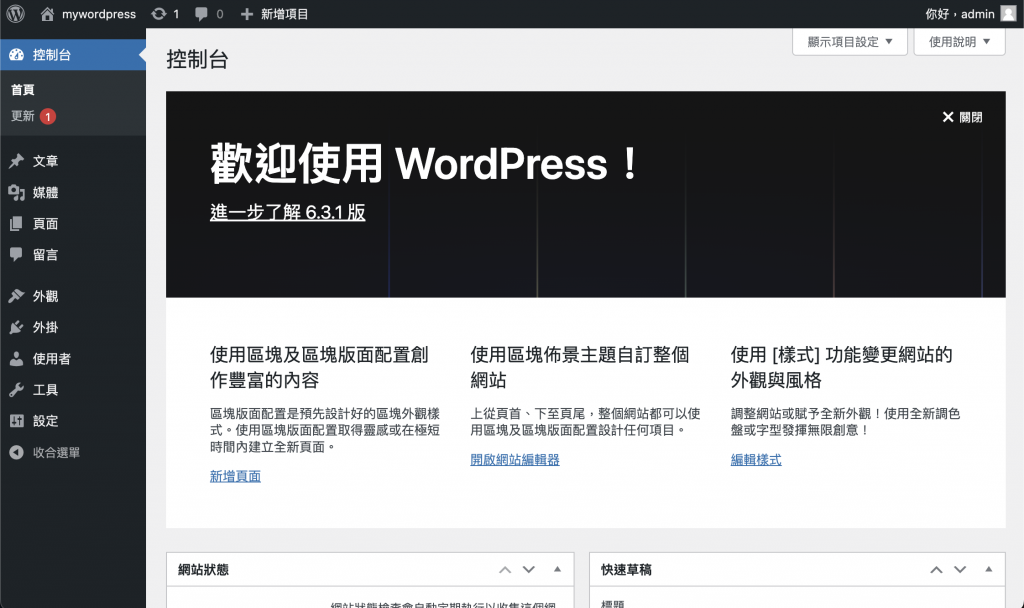The width and height of the screenshot is (1024, 608).
Task: Open pending updates icon in admin bar
Action: (x=159, y=14)
